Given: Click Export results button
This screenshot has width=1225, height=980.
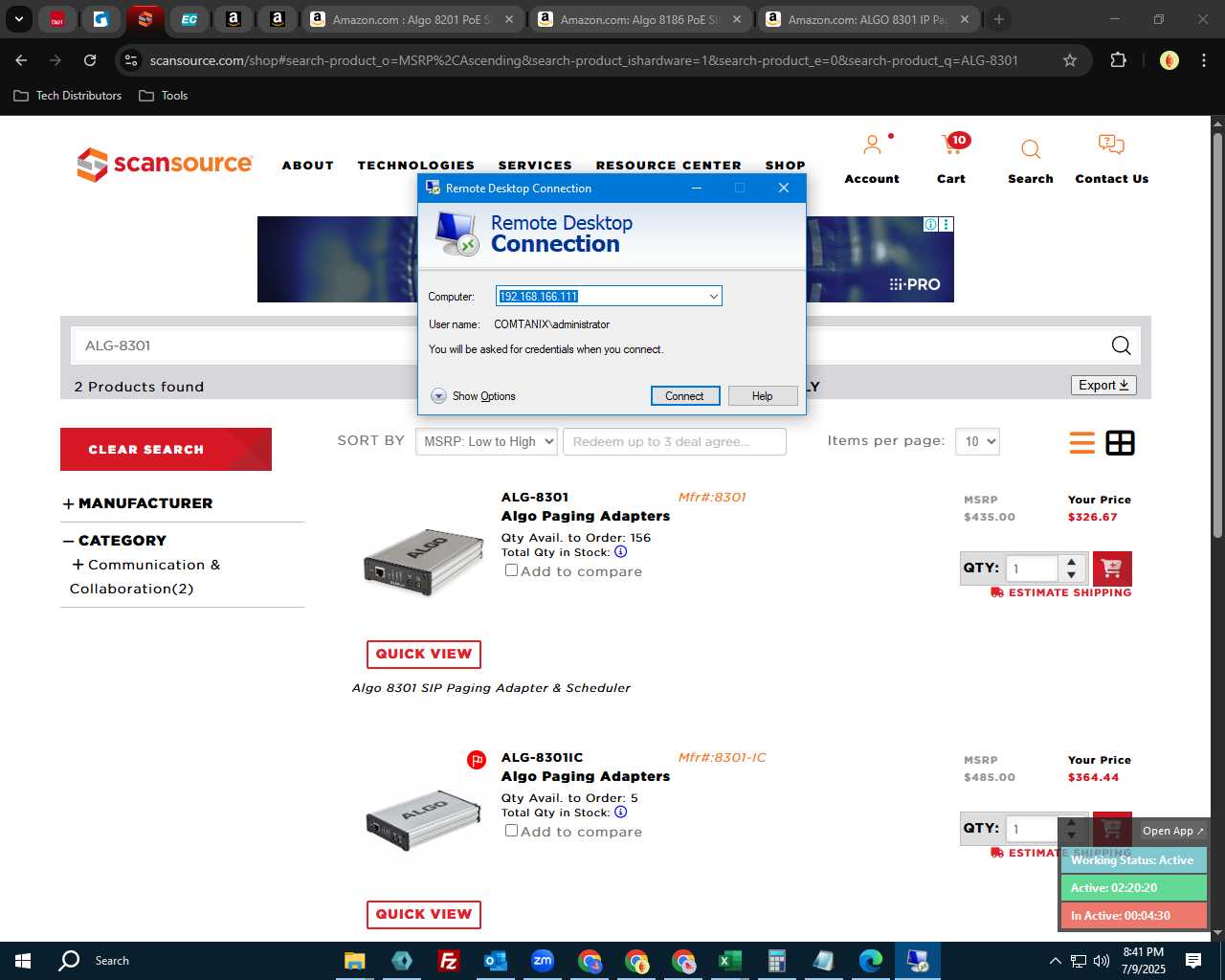Looking at the screenshot, I should coord(1103,385).
